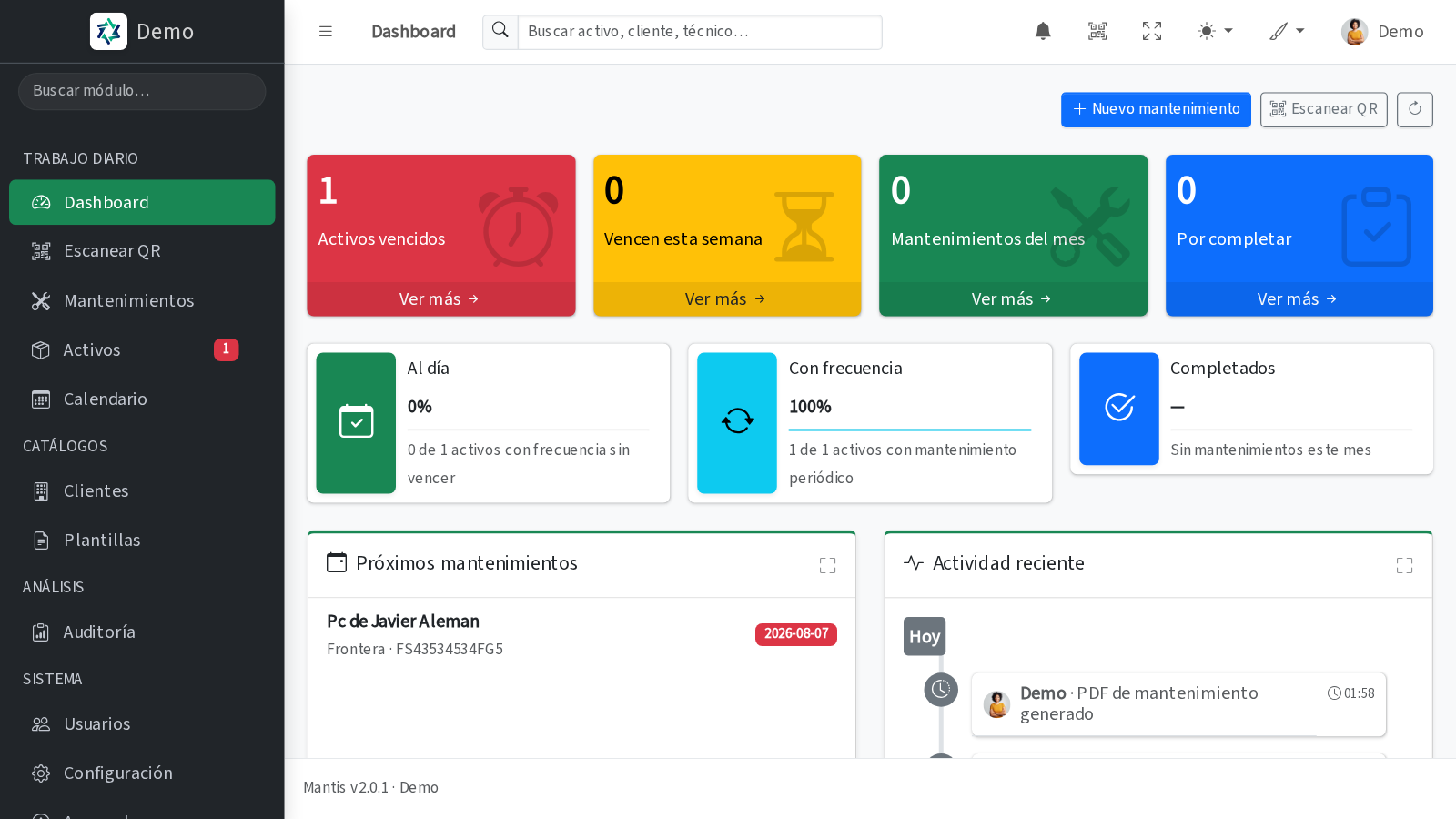Open Auditoría in sidebar
Viewport: 1456px width, 819px height.
[142, 632]
